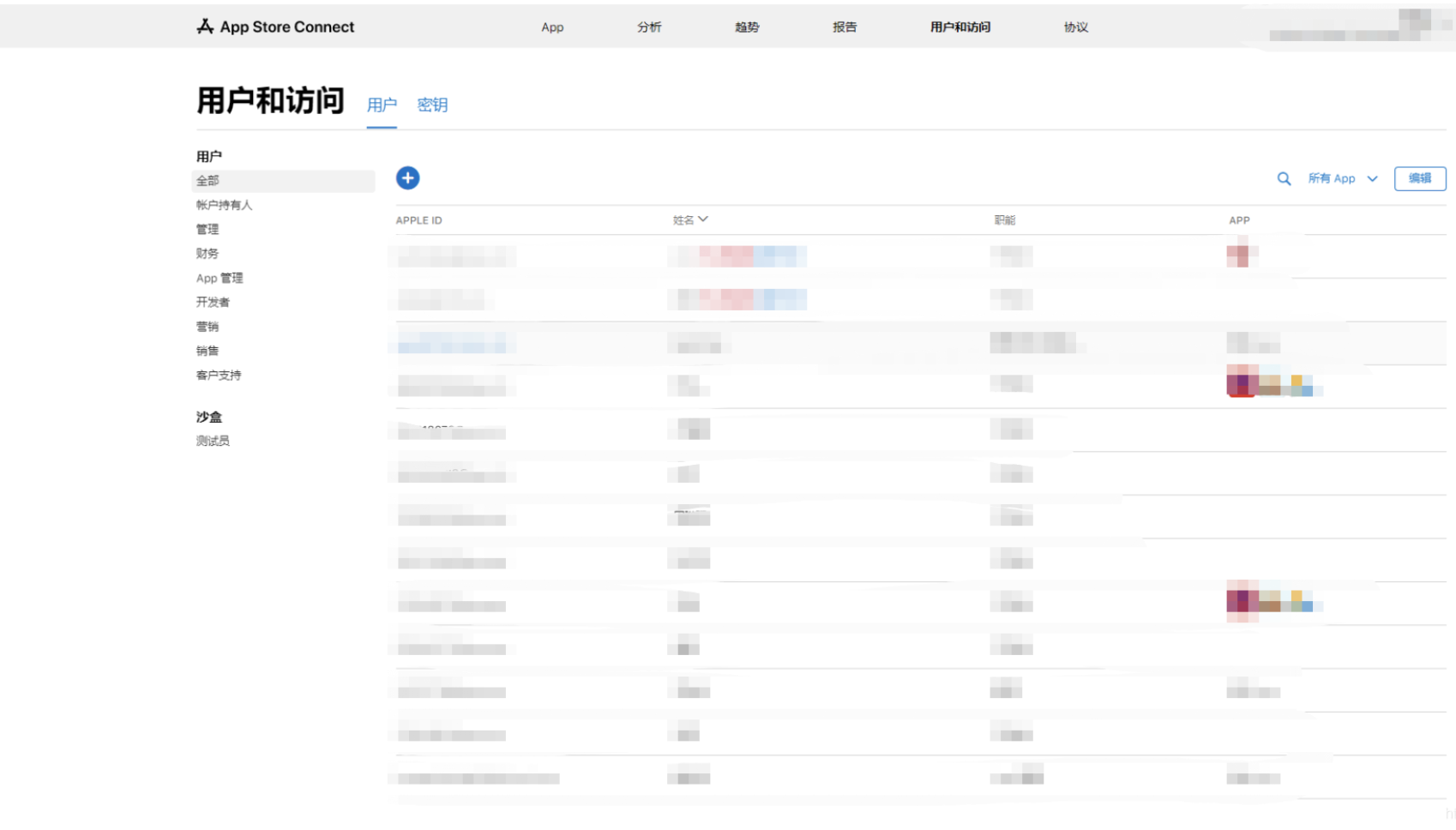Select 全部 users in the sidebar
Viewport: 1456px width, 830px height.
click(x=208, y=181)
